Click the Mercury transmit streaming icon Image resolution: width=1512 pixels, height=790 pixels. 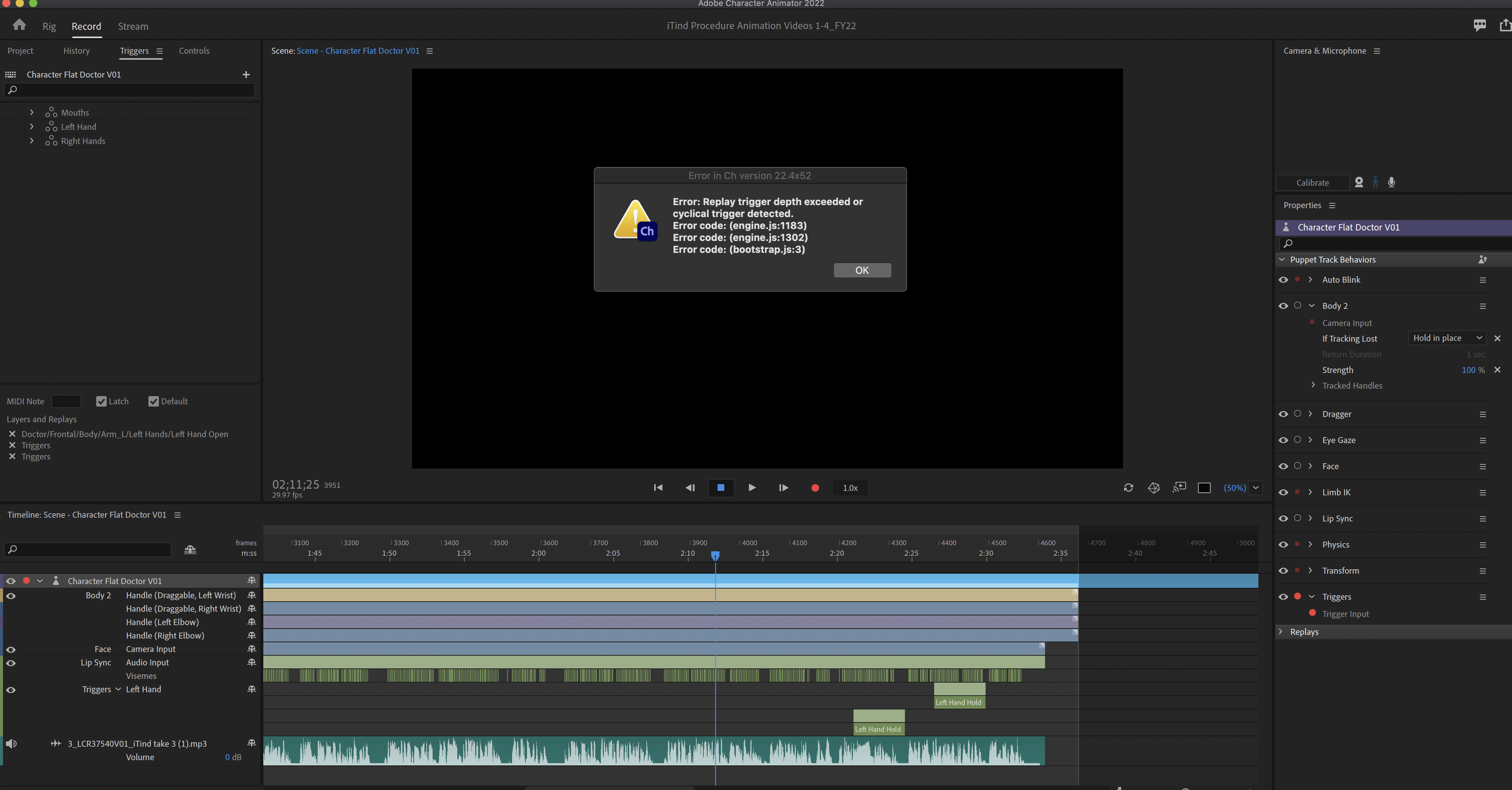[1179, 488]
